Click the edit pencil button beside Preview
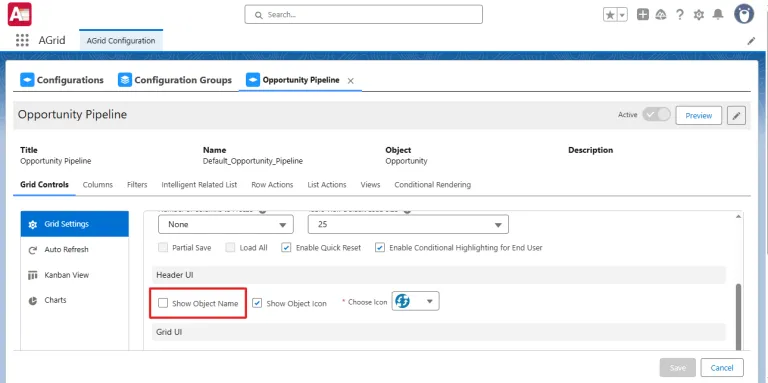This screenshot has width=768, height=383. pos(736,116)
